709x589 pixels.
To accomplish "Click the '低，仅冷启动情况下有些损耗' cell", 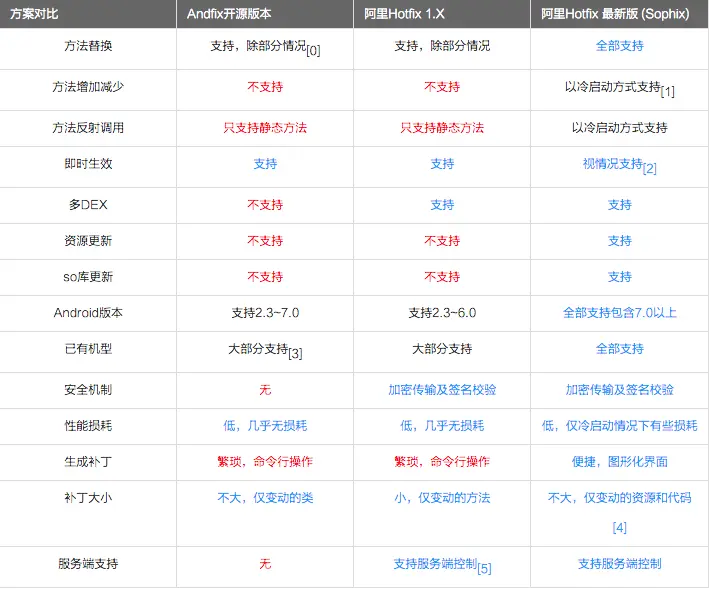I will click(x=619, y=425).
